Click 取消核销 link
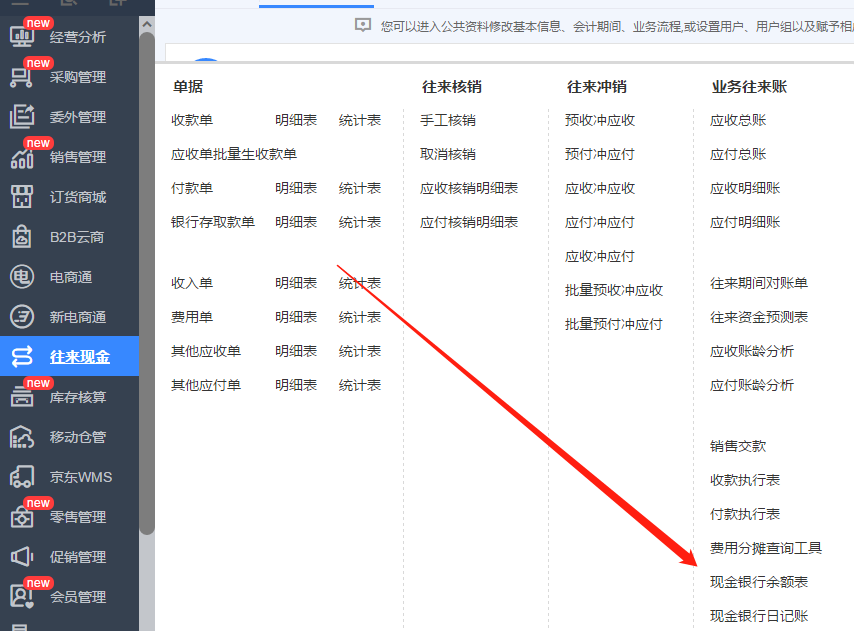This screenshot has width=854, height=631. [448, 154]
